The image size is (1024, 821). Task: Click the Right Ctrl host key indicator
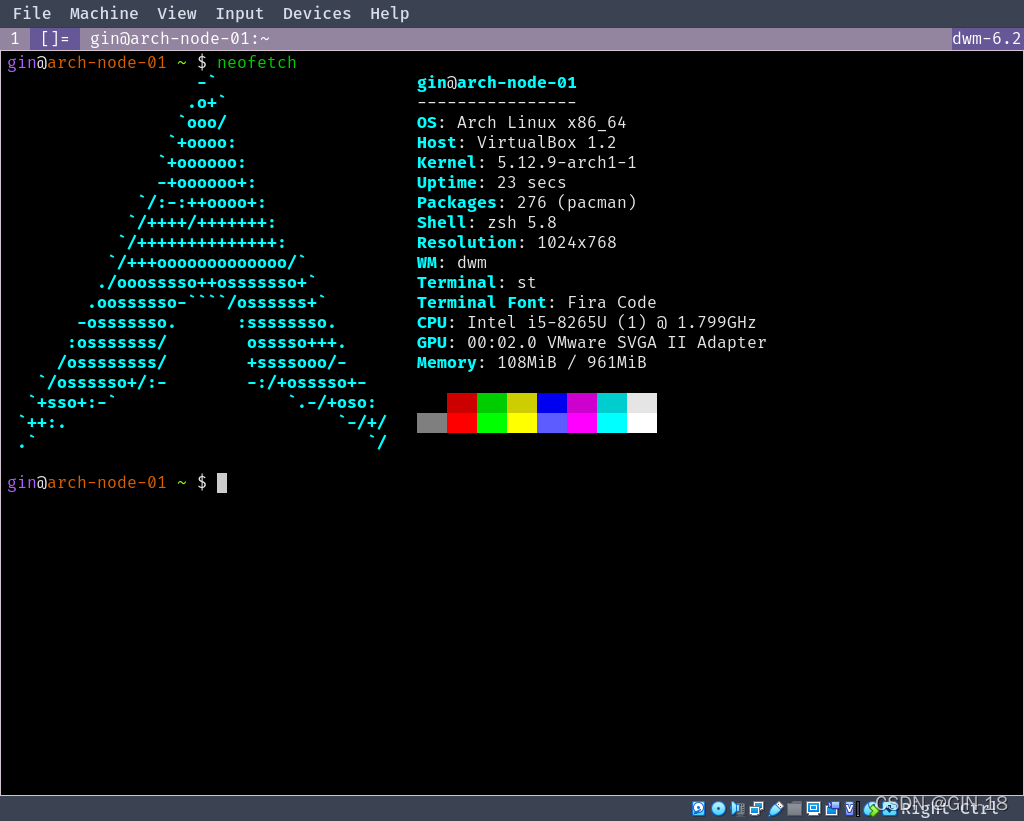pyautogui.click(x=948, y=809)
